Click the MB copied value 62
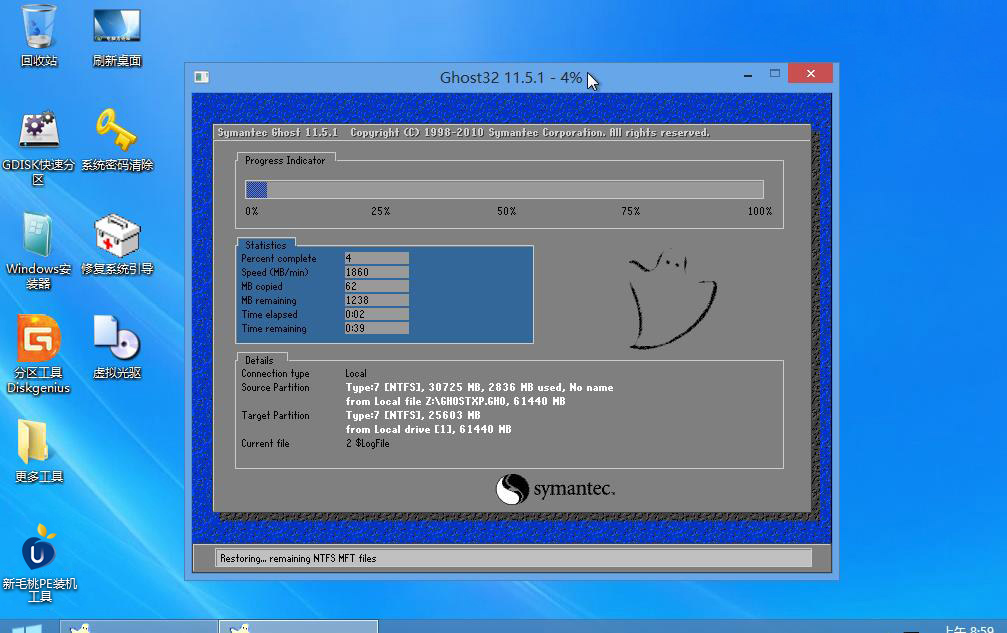This screenshot has height=633, width=1007. click(x=376, y=286)
